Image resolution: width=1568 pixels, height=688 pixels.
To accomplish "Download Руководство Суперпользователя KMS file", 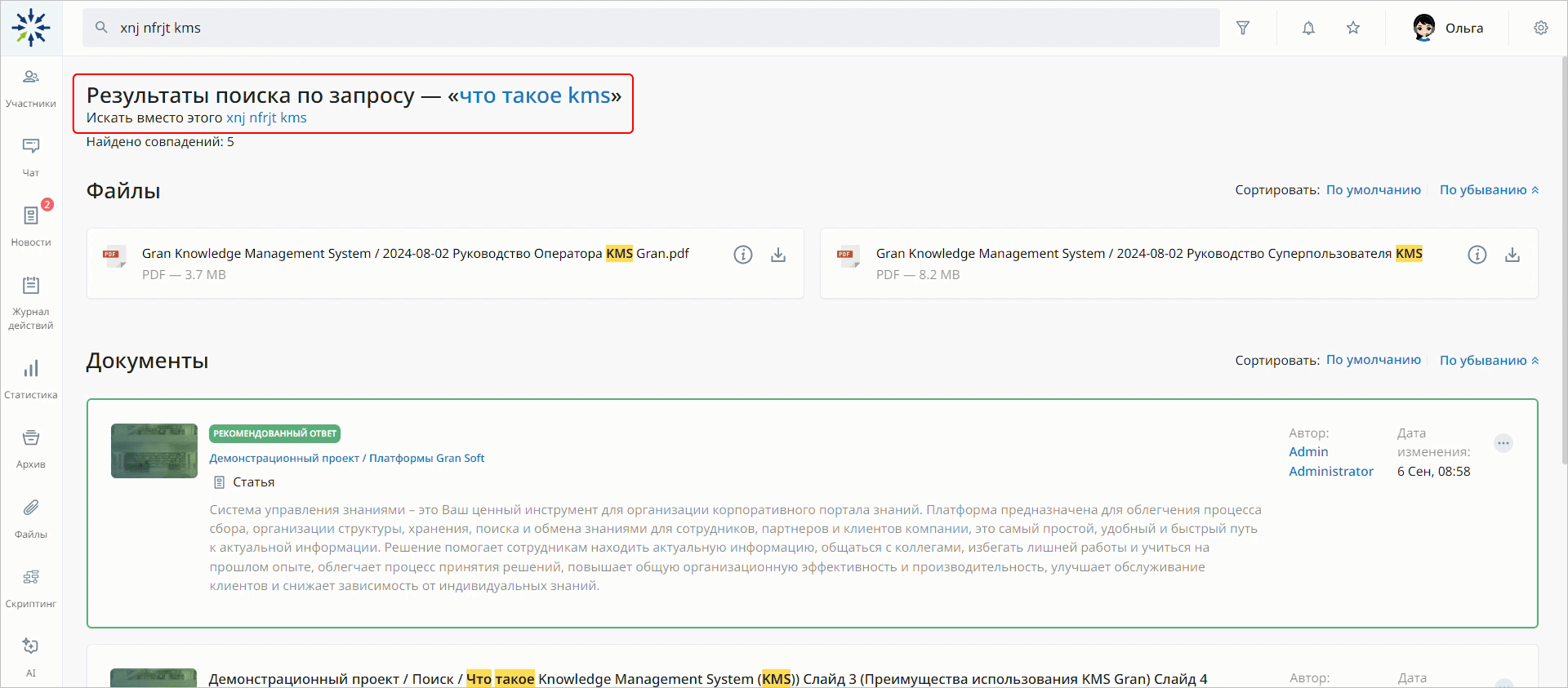I will [x=1512, y=255].
